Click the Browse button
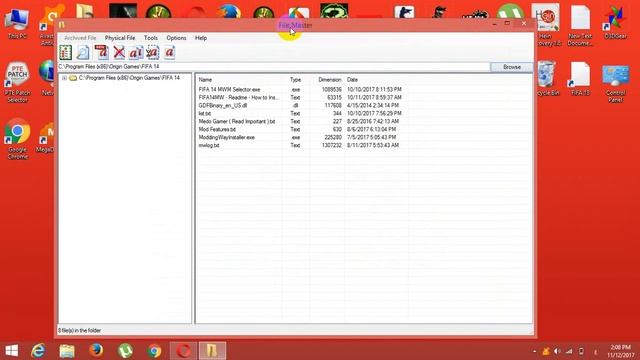Screen dimensions: 640x360 pyautogui.click(x=512, y=67)
